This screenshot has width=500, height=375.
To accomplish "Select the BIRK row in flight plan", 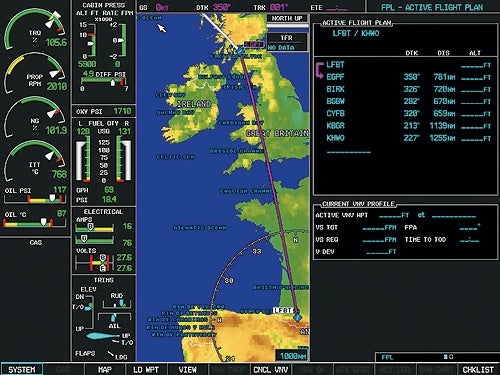I will coord(408,89).
